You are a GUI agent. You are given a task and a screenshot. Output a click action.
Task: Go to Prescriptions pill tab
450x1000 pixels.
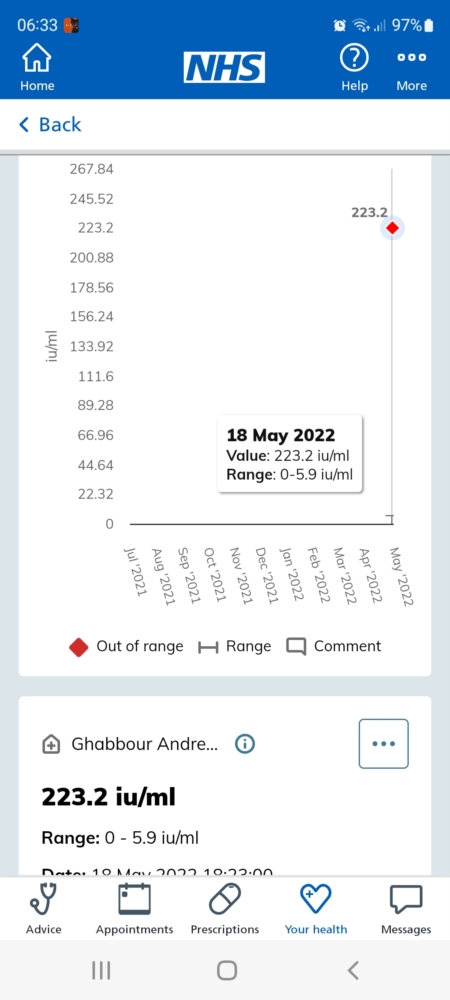(225, 899)
